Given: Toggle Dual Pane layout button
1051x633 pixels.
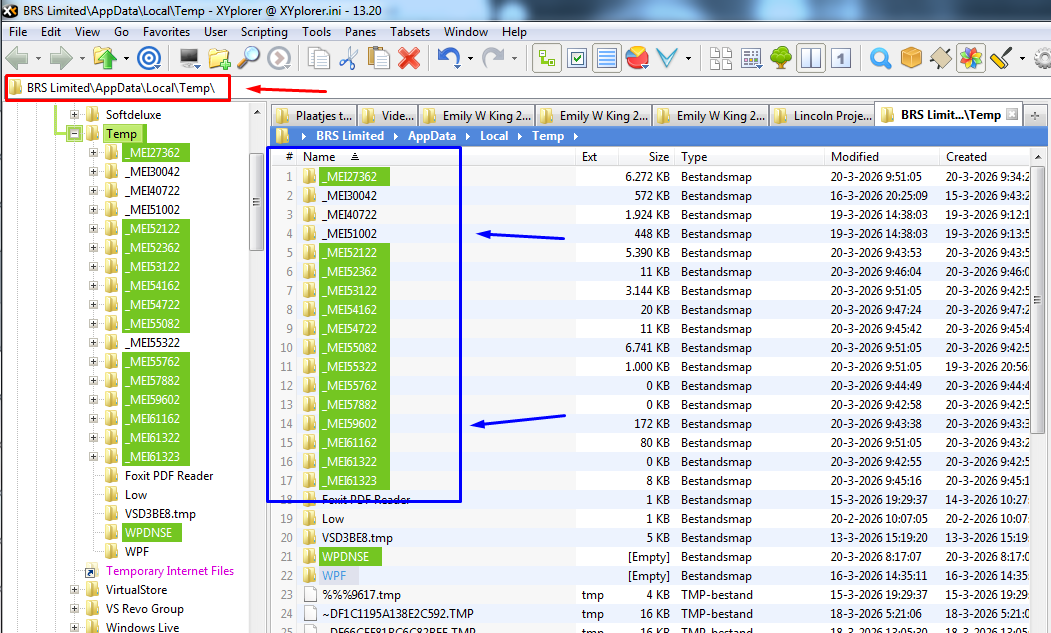Looking at the screenshot, I should pos(812,59).
